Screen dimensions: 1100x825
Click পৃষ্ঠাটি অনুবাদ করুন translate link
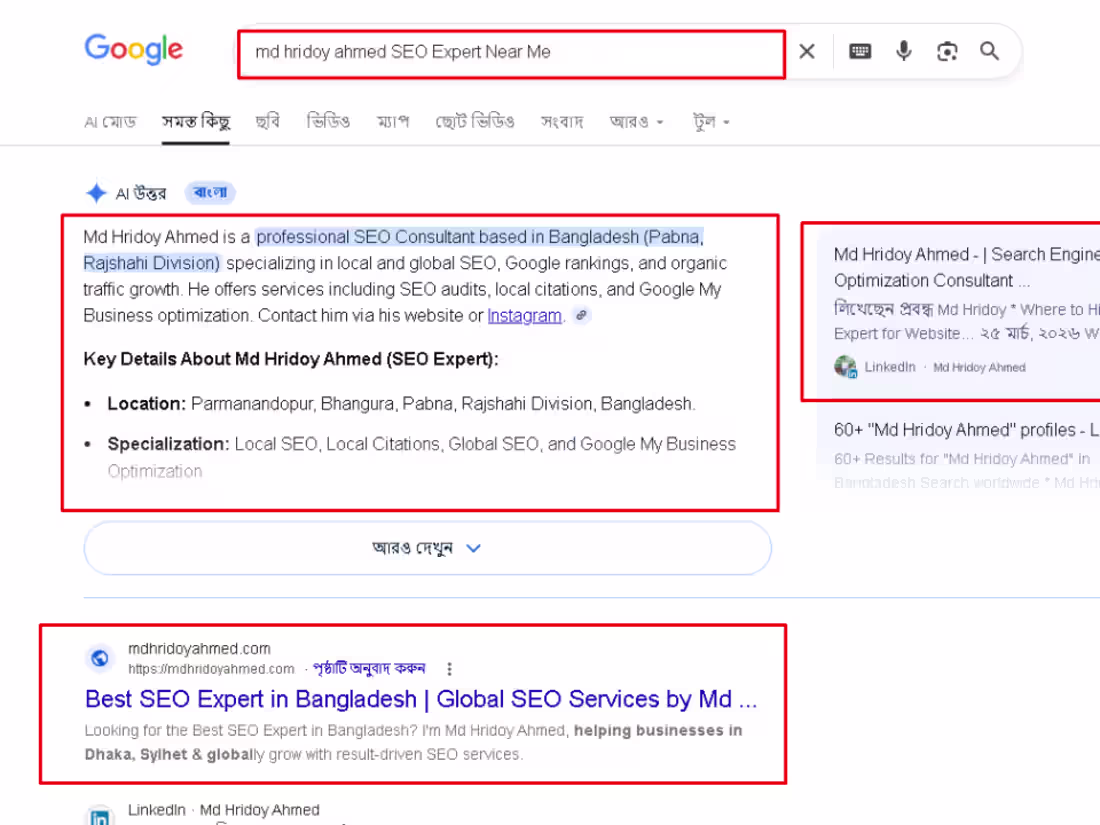(x=369, y=669)
